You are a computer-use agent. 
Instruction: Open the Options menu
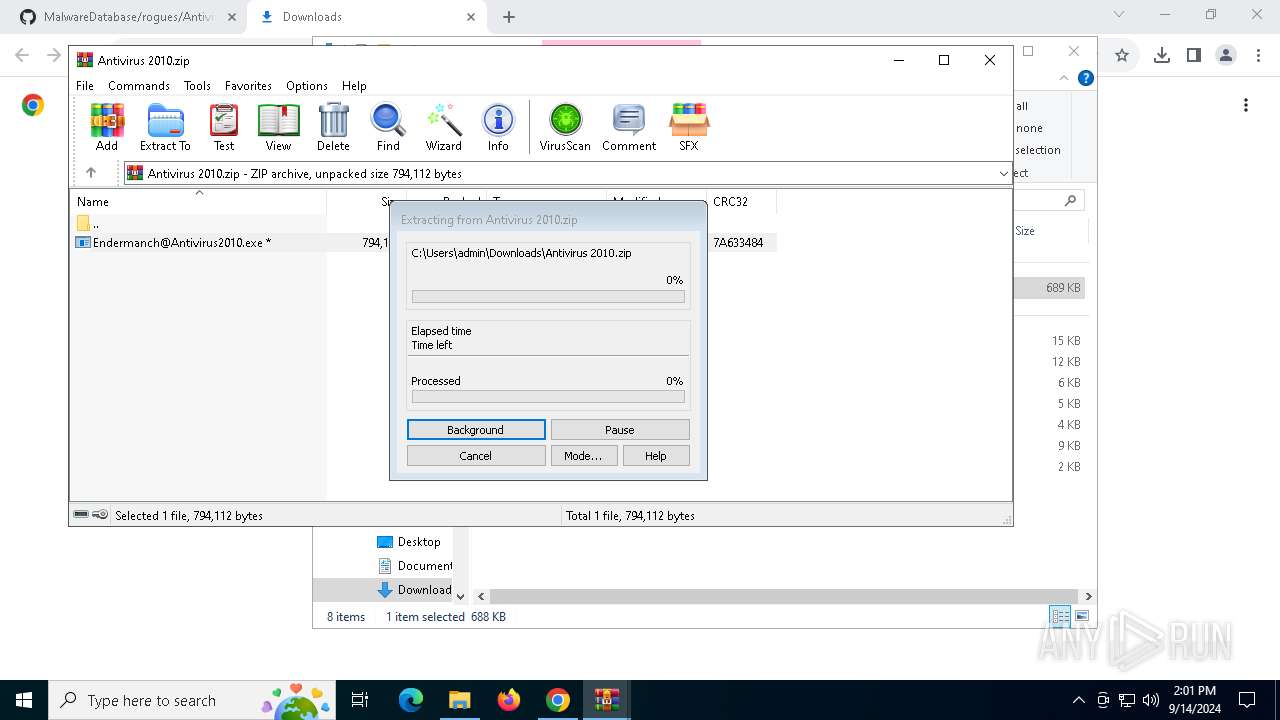tap(307, 86)
